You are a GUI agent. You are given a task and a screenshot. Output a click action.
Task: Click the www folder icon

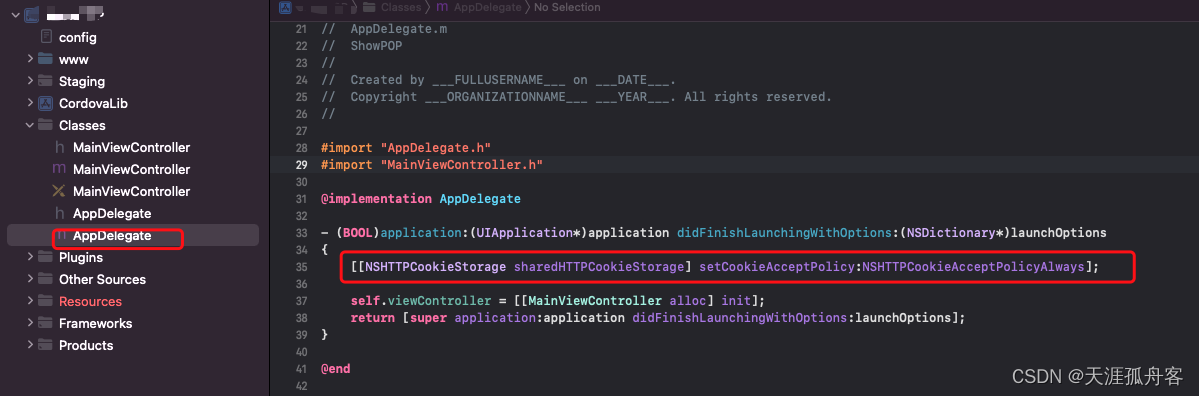45,59
